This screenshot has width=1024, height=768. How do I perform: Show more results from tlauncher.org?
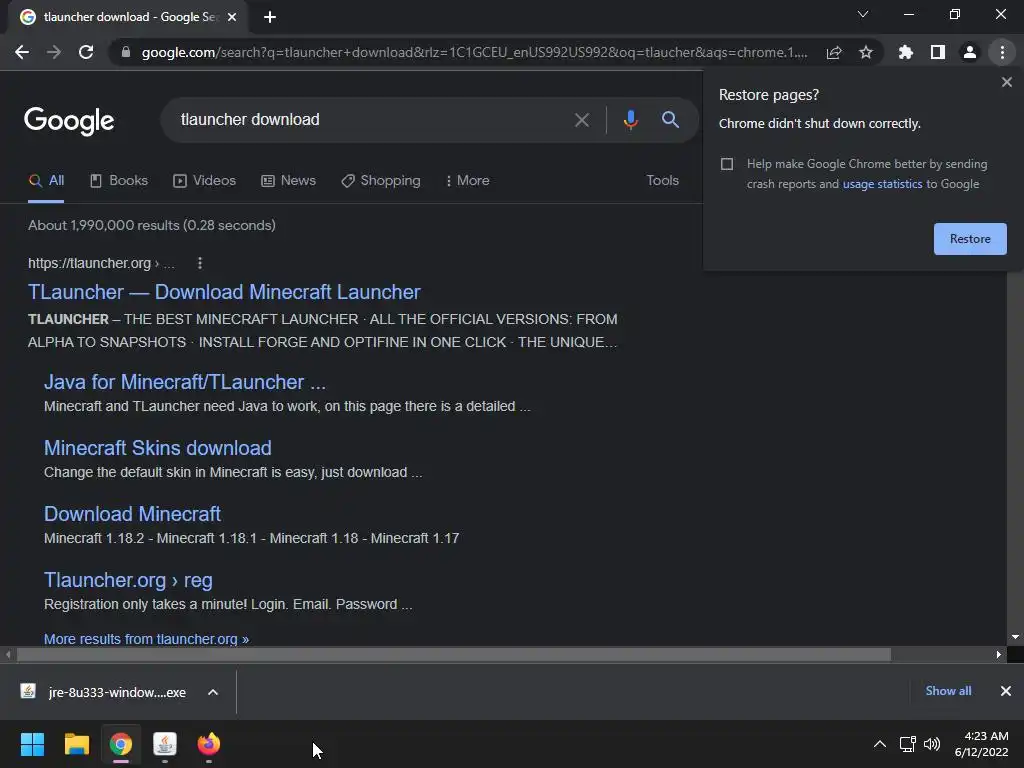point(146,639)
